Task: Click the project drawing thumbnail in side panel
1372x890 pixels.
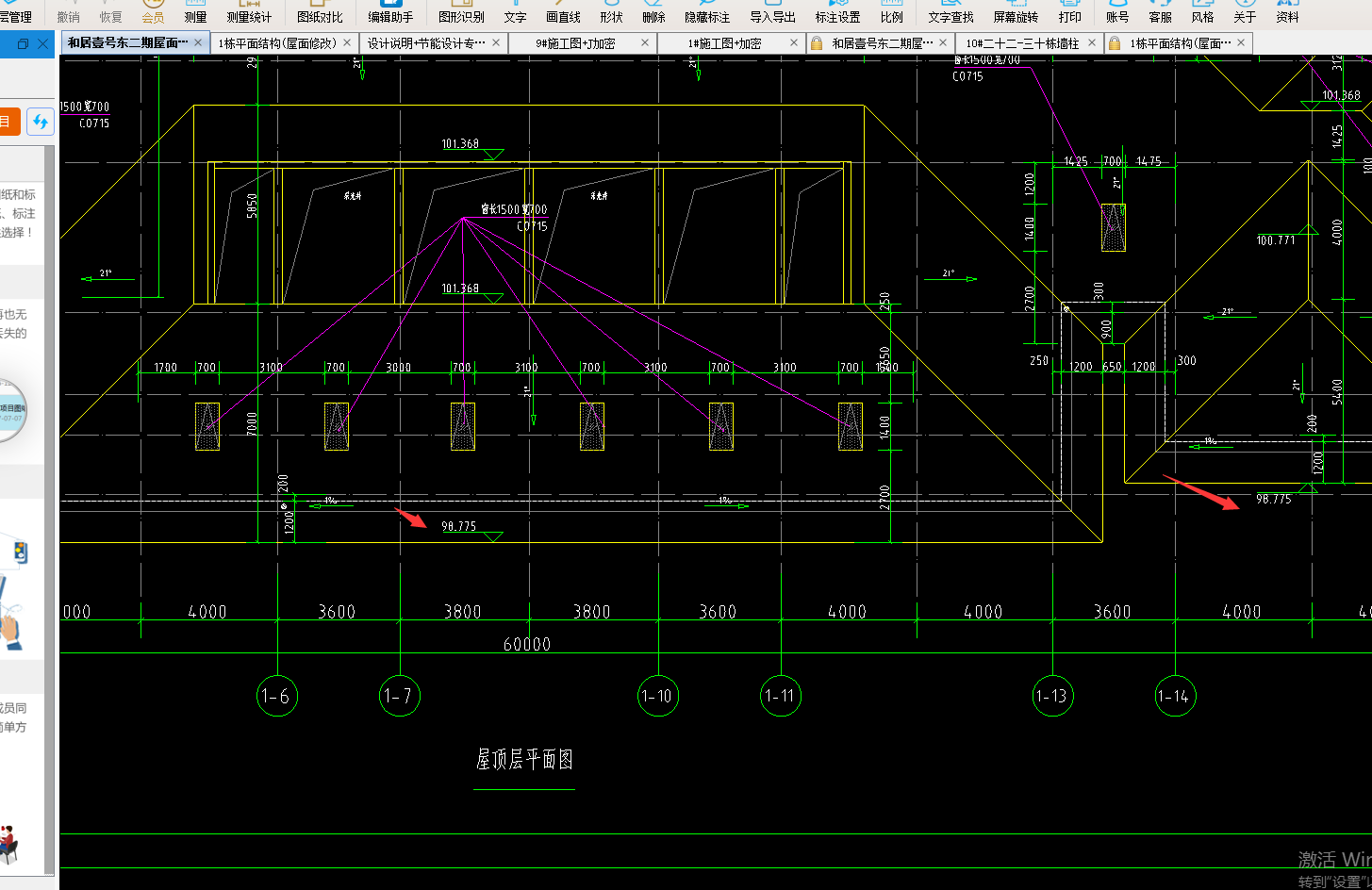Action: tap(11, 410)
